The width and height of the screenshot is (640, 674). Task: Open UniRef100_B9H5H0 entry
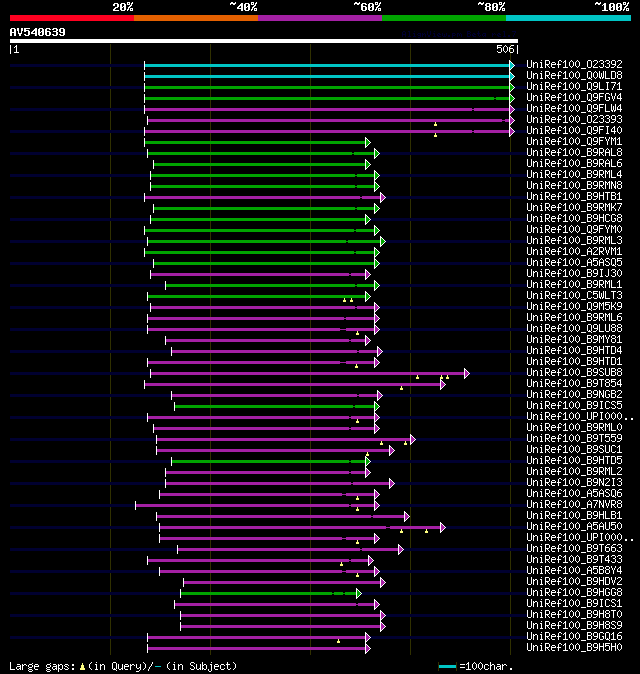click(574, 647)
